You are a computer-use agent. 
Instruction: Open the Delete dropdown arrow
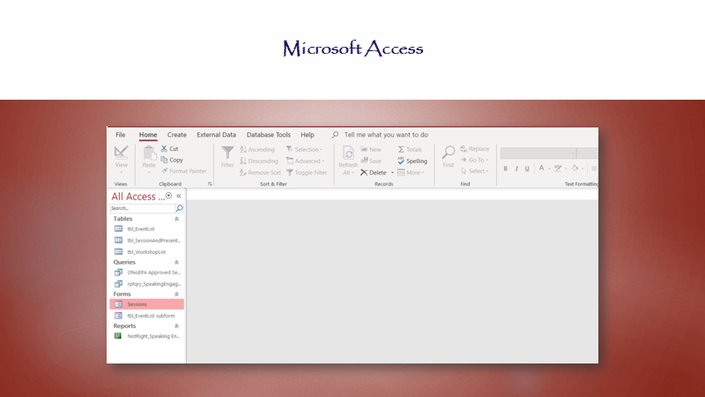point(392,173)
